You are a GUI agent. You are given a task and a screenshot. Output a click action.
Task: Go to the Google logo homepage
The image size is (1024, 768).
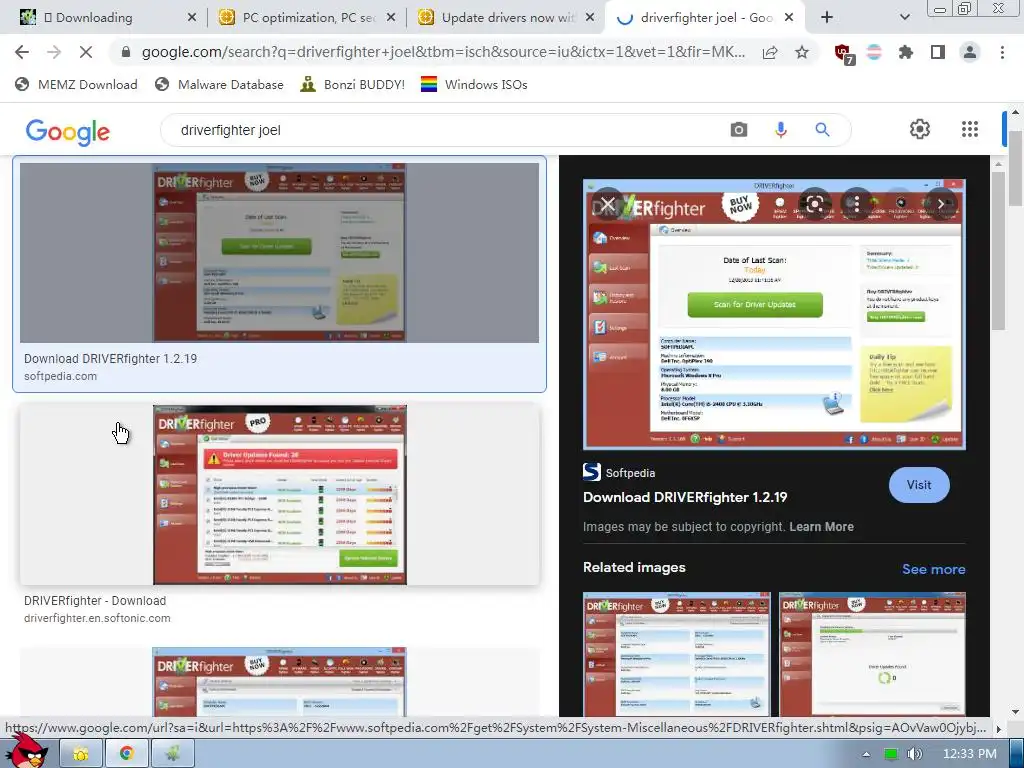point(68,132)
